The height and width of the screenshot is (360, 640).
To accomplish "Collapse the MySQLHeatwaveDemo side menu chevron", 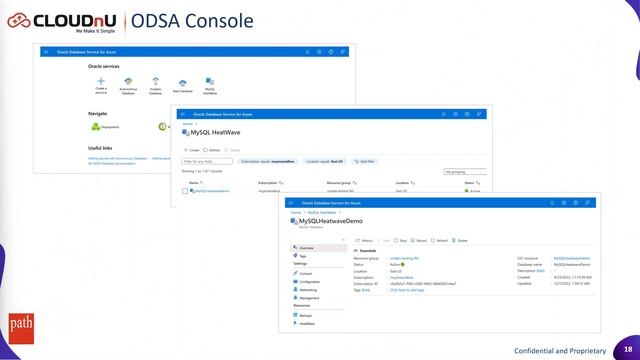I will 343,240.
